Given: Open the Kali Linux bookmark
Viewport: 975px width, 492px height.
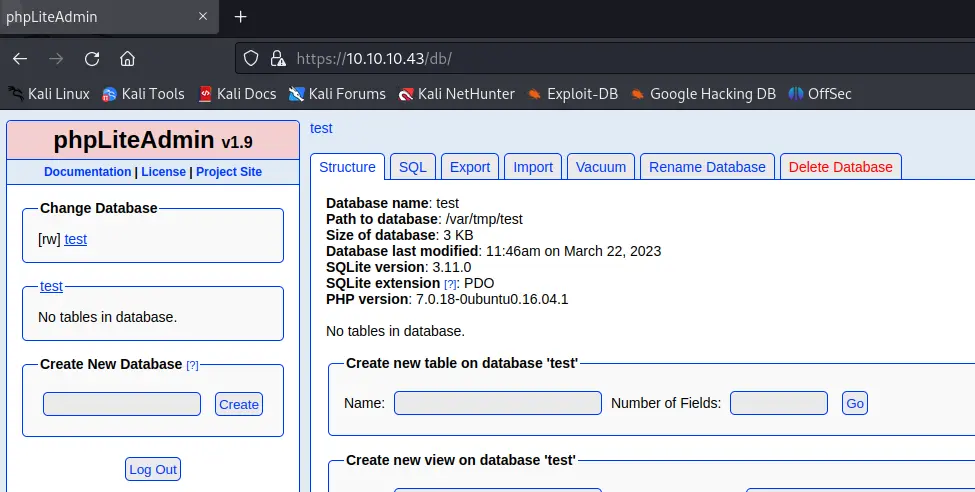Looking at the screenshot, I should [x=49, y=94].
